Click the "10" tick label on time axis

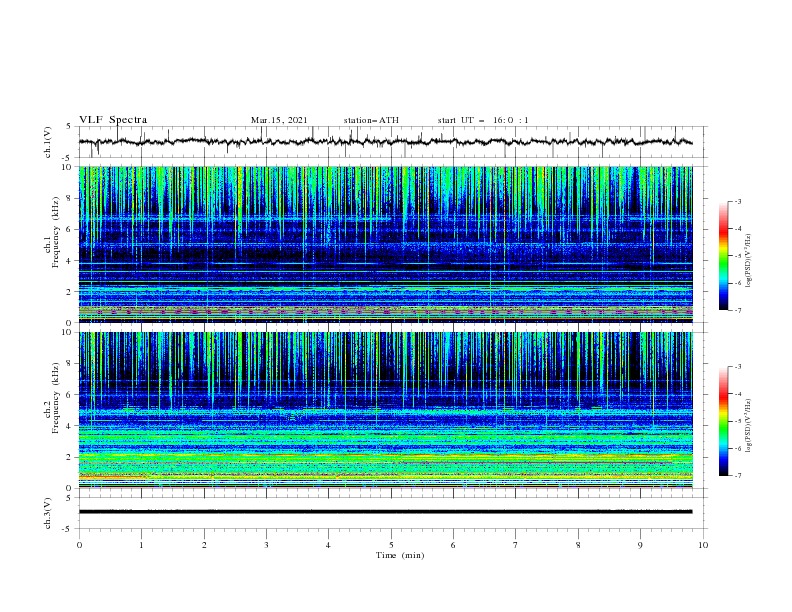[x=703, y=545]
